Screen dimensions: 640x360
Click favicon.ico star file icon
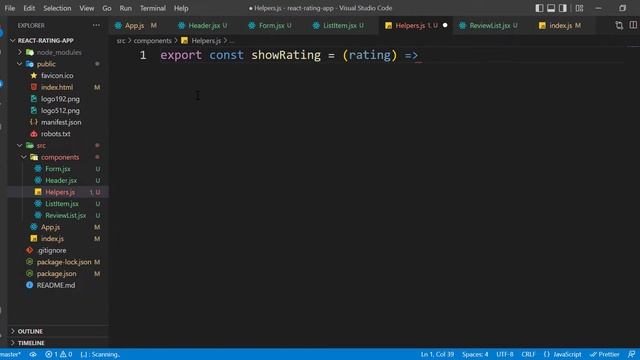[x=34, y=76]
